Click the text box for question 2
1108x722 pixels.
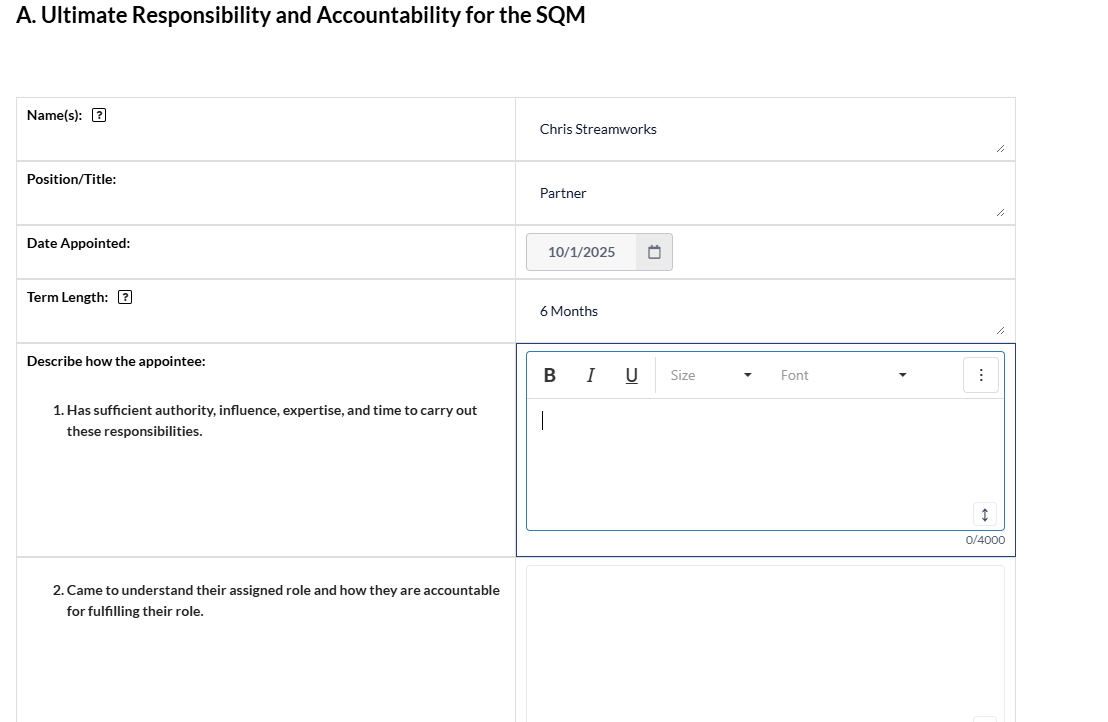[x=765, y=640]
